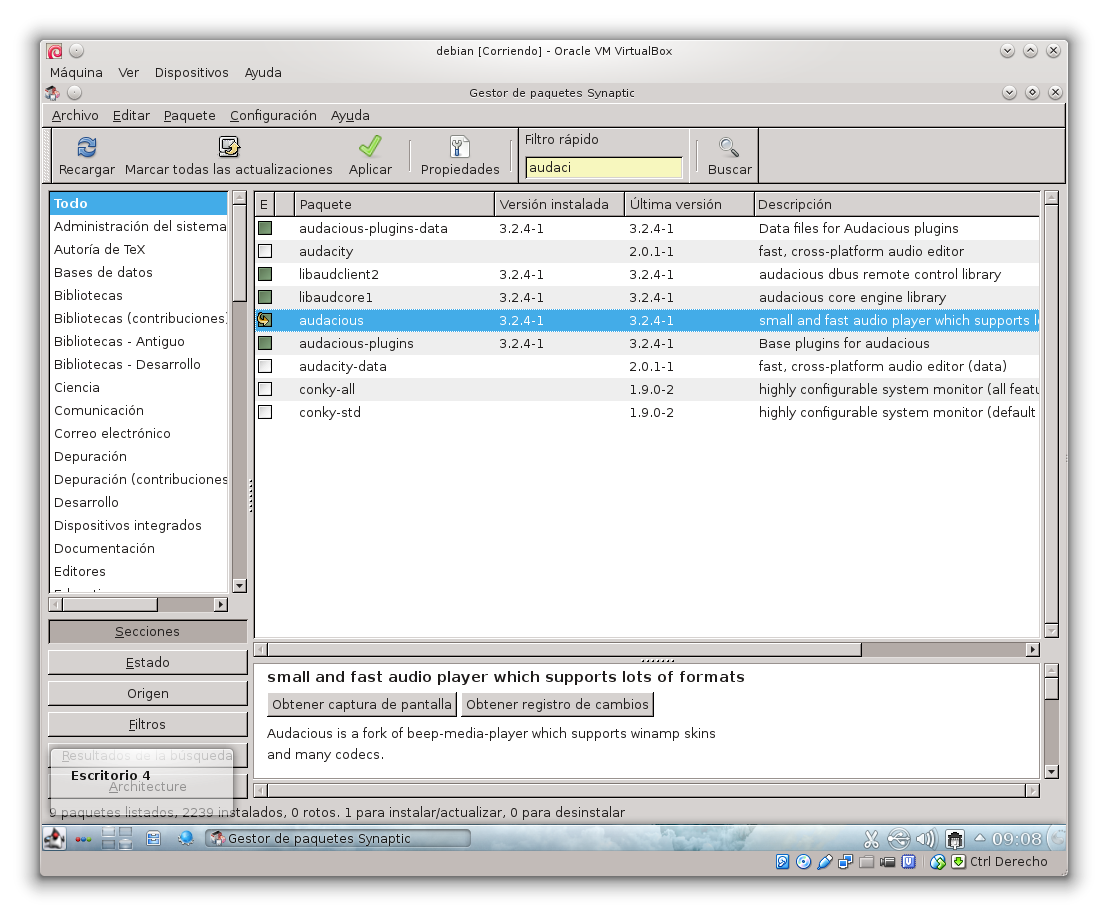Image resolution: width=1108 pixels, height=916 pixels.
Task: Click VirtualBox hard disk status icon
Action: click(782, 862)
